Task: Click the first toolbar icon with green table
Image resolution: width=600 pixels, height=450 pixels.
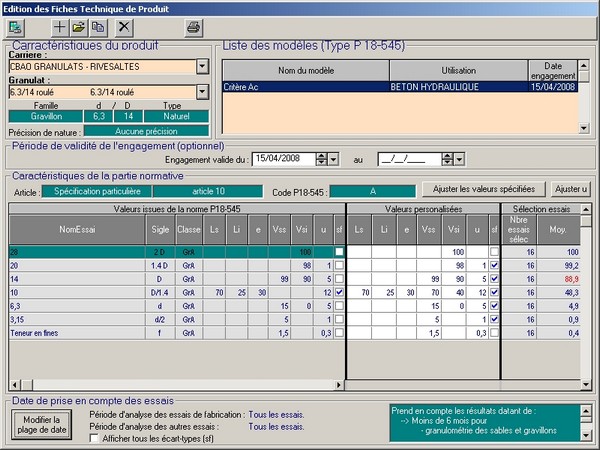Action: tap(15, 27)
